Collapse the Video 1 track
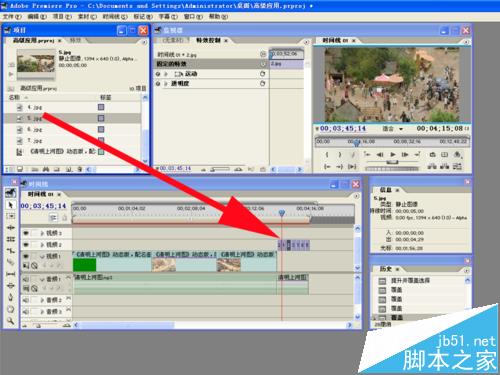The image size is (500, 375). (x=42, y=256)
